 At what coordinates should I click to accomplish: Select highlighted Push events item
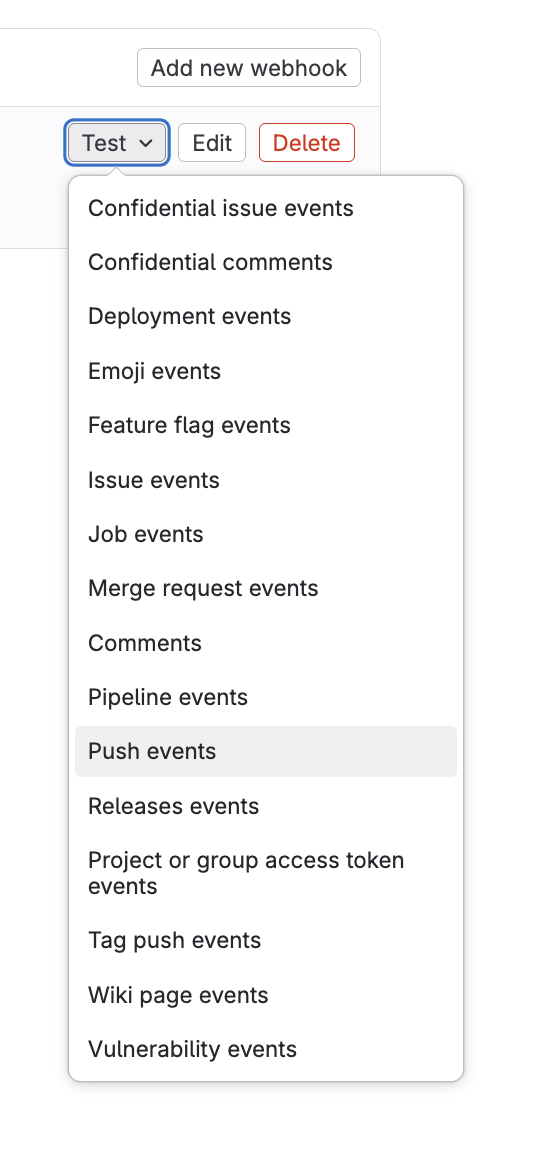[266, 752]
